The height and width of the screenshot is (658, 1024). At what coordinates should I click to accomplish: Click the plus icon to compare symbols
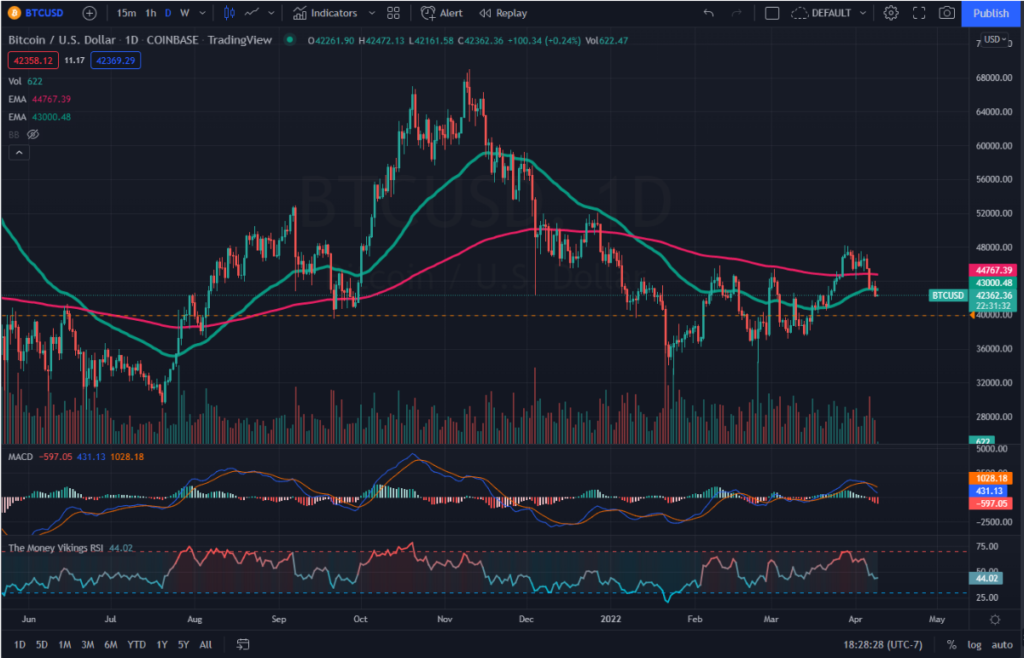pyautogui.click(x=89, y=13)
